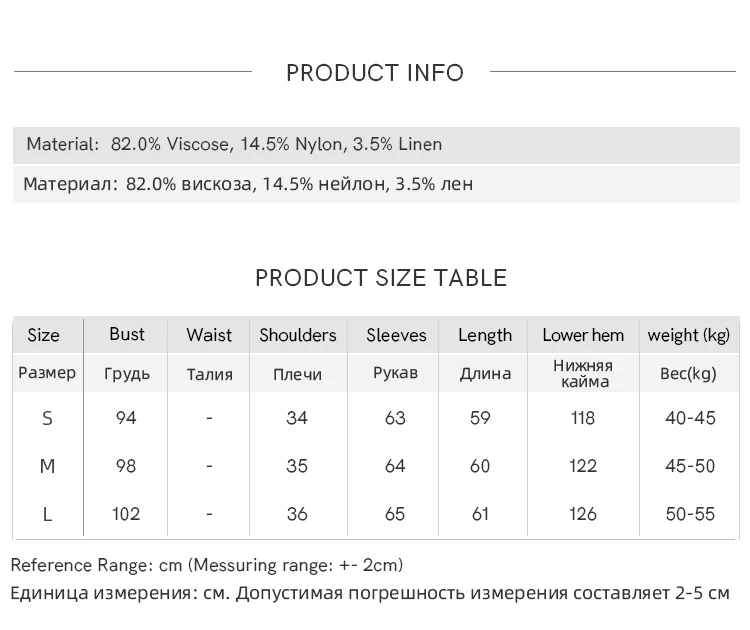750x630 pixels.
Task: Click the L size row label
Action: click(x=47, y=514)
